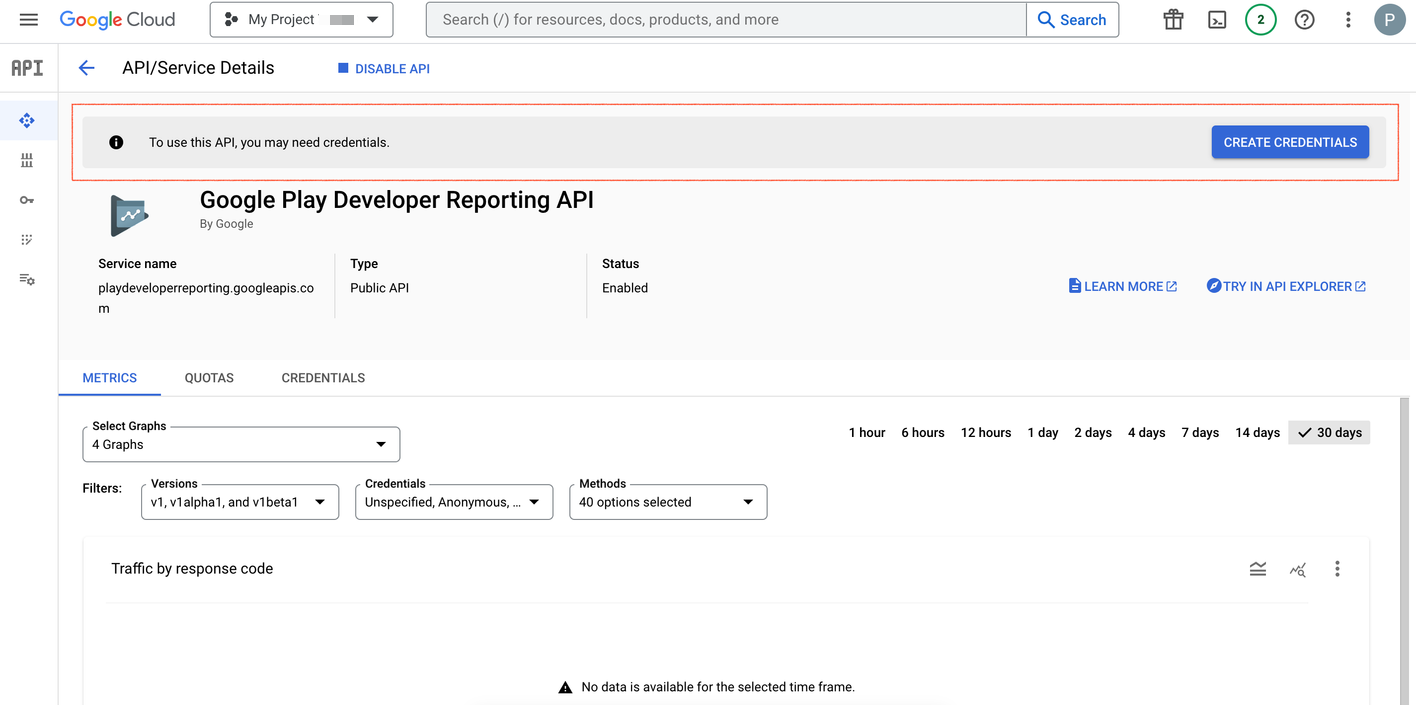
Task: Select the 7 days time range
Action: click(x=1200, y=433)
